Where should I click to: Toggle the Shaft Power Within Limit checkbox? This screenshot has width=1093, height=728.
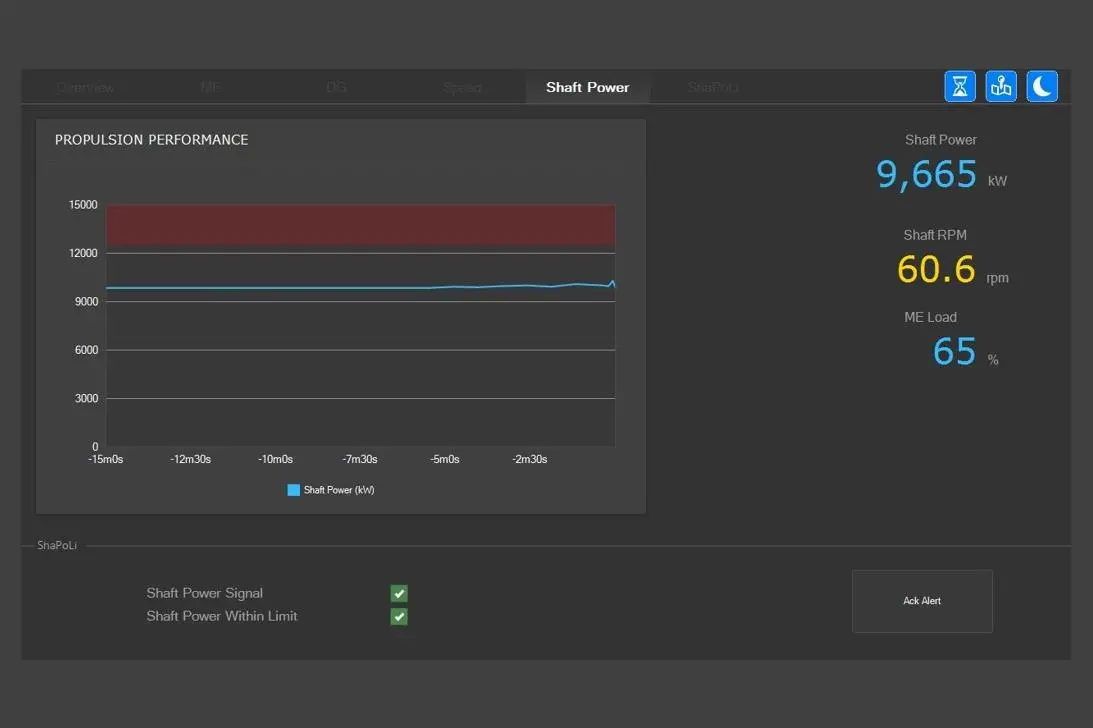399,616
